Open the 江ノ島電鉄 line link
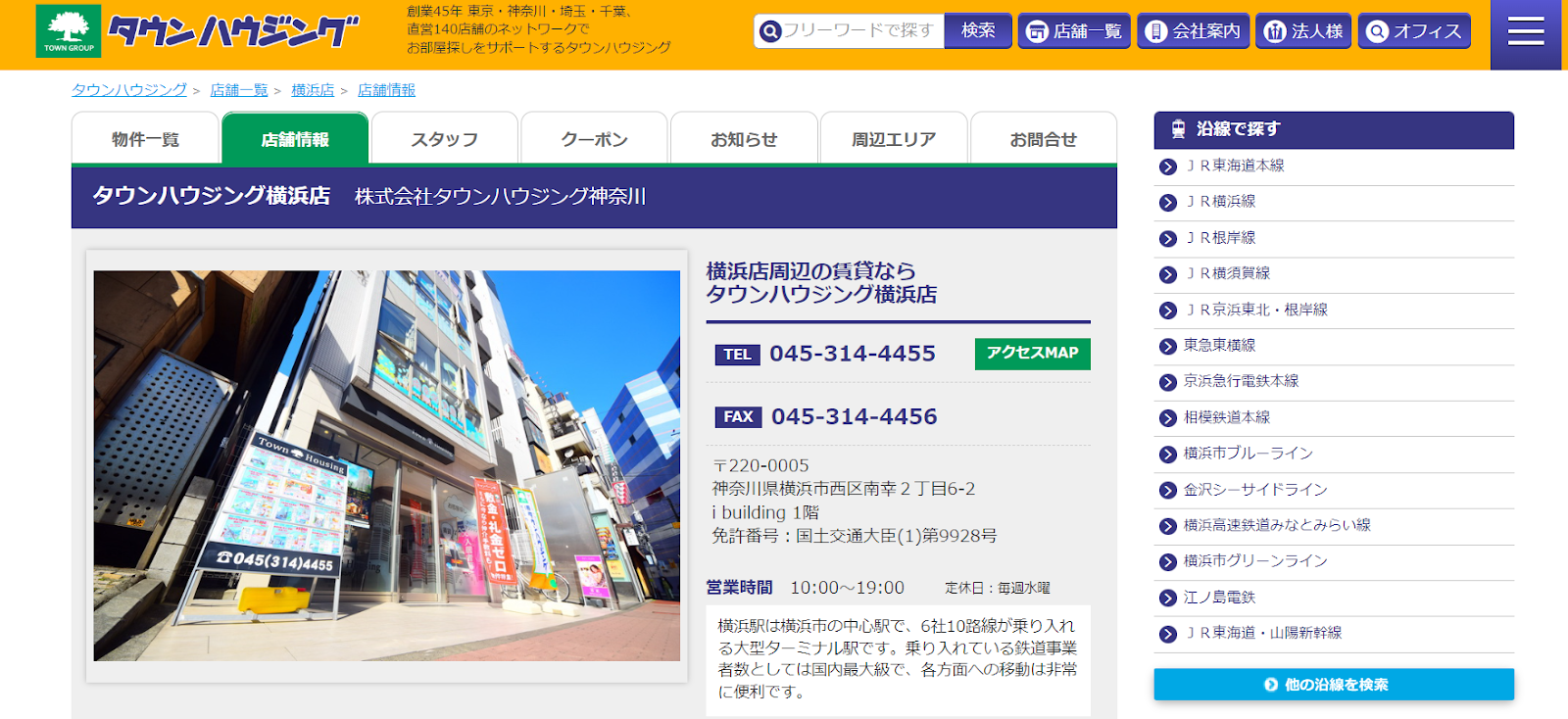The height and width of the screenshot is (719, 1568). 1219,598
